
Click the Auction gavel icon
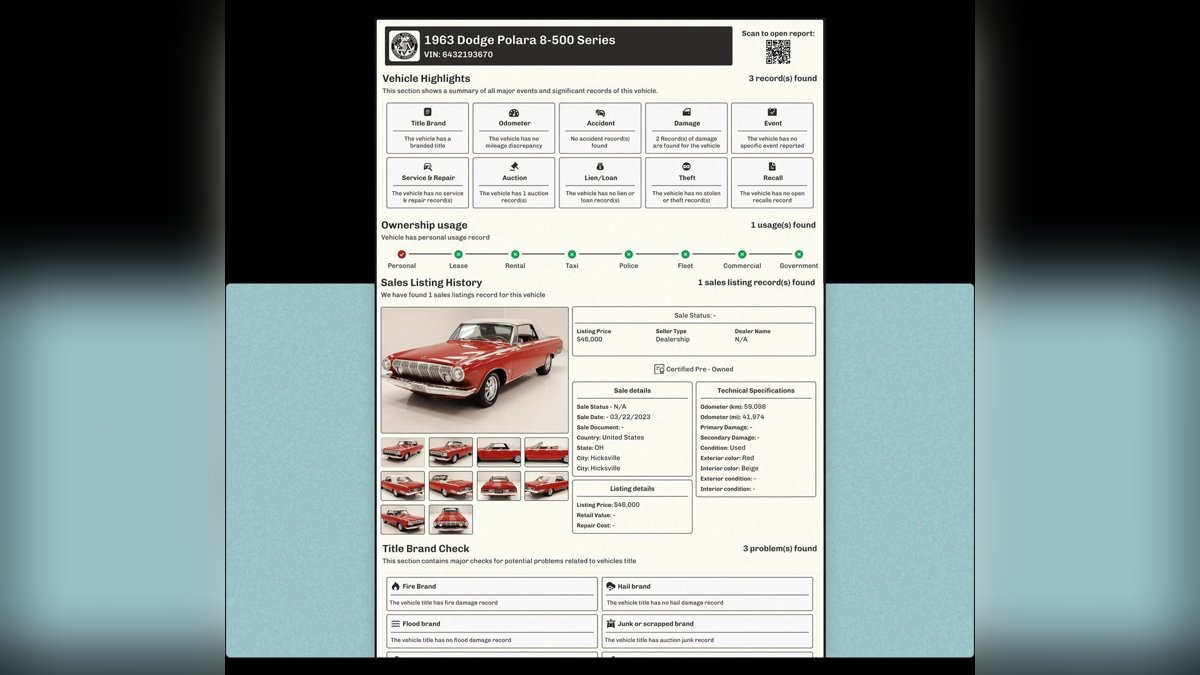[514, 166]
